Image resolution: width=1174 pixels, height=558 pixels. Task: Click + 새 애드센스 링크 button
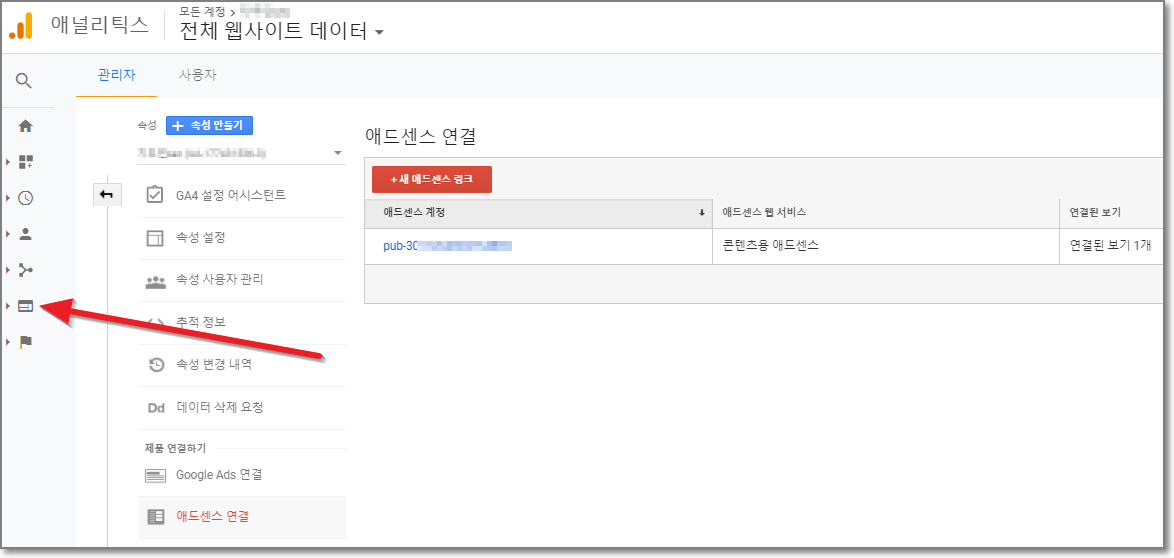tap(431, 180)
